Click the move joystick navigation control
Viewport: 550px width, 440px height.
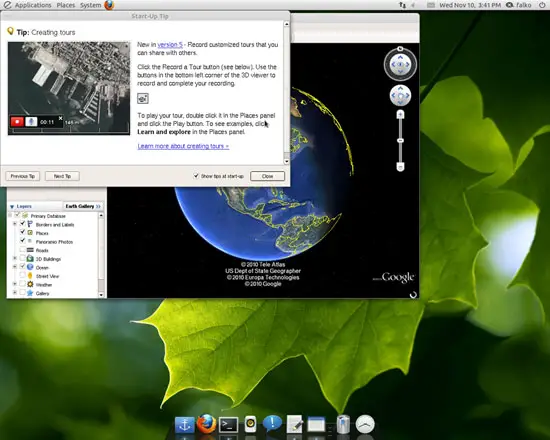[400, 95]
